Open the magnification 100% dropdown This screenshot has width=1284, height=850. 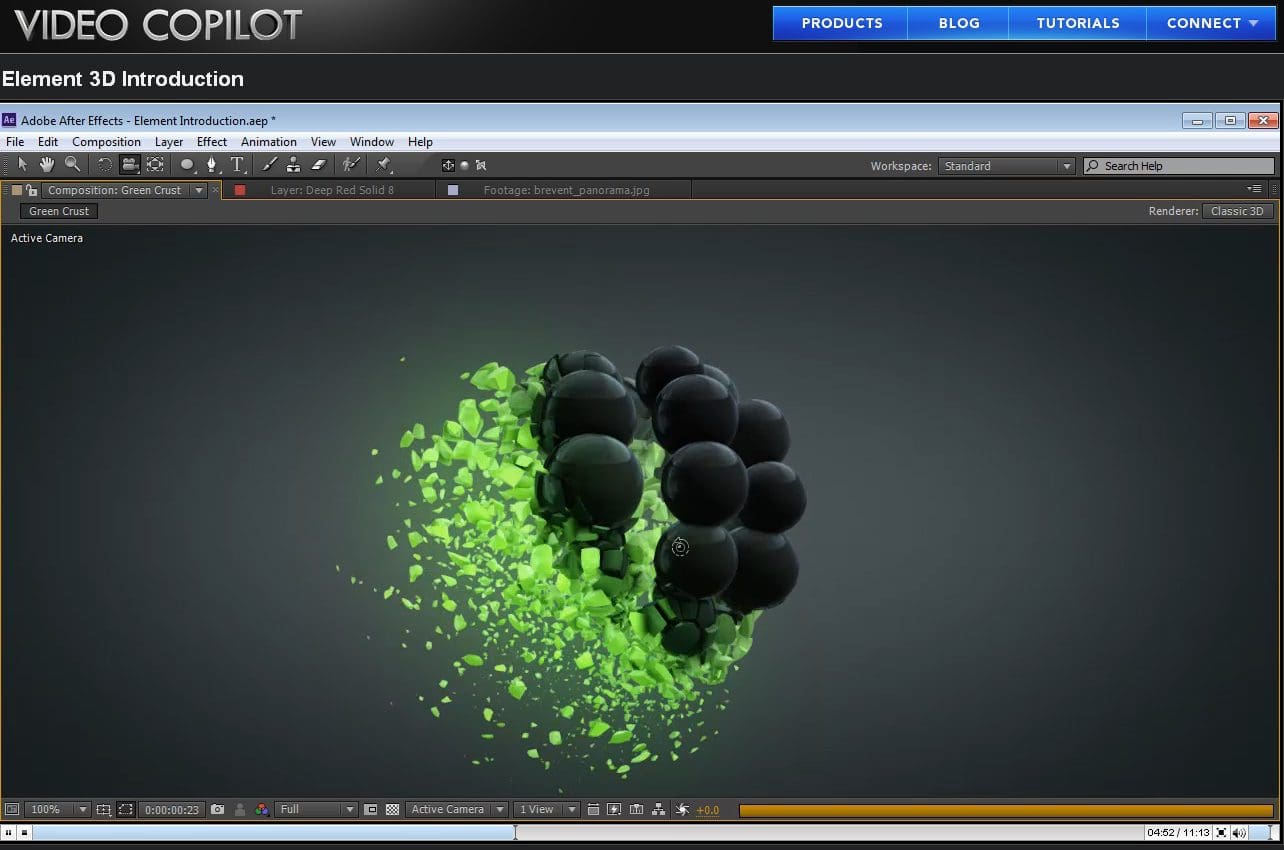click(x=57, y=809)
